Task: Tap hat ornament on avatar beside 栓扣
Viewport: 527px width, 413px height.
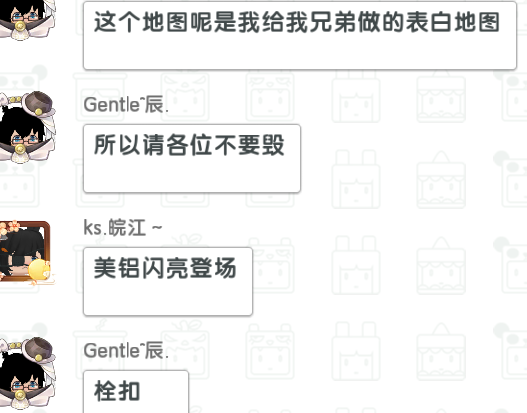Action: tap(38, 349)
